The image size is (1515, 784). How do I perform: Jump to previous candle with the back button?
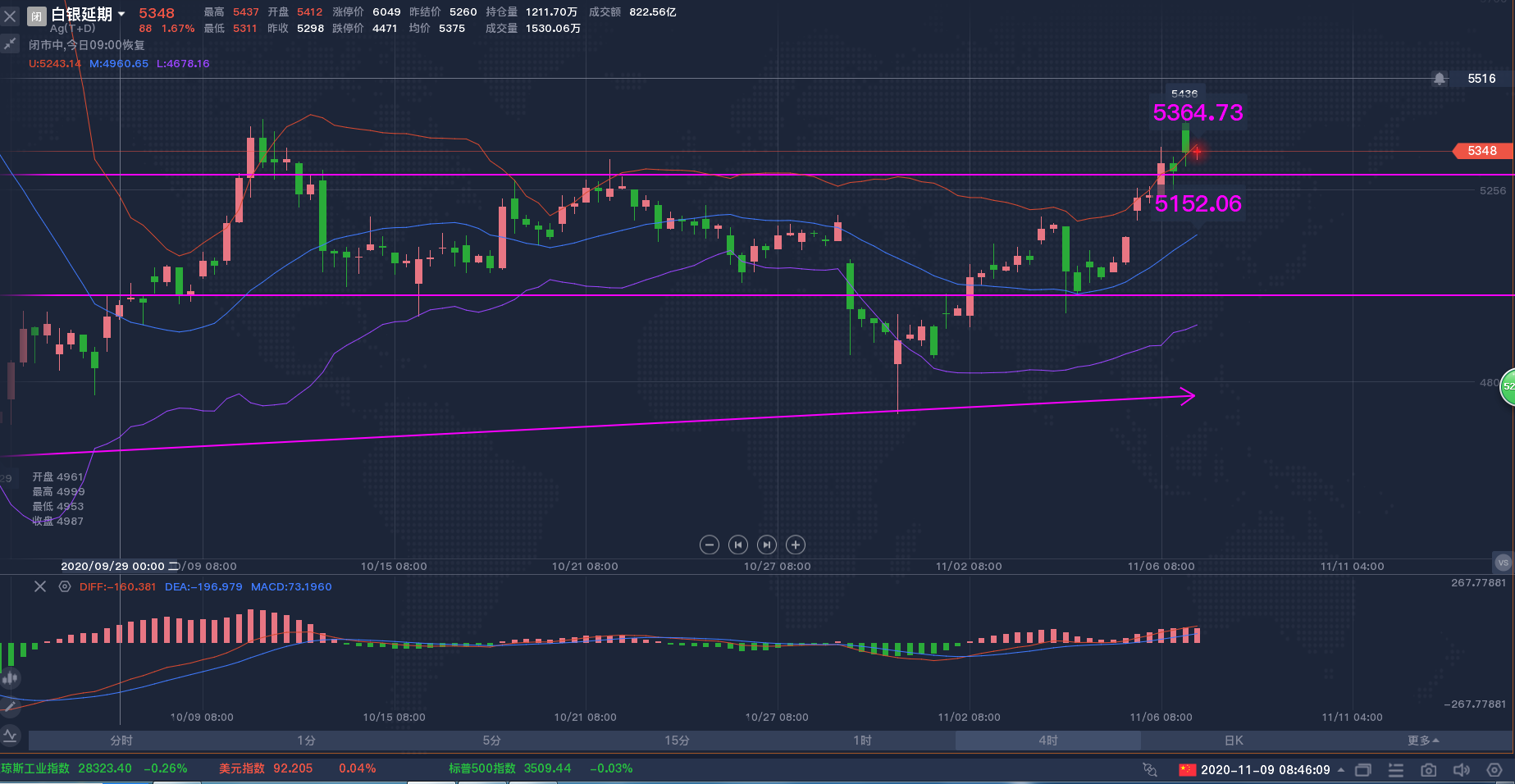(x=738, y=545)
